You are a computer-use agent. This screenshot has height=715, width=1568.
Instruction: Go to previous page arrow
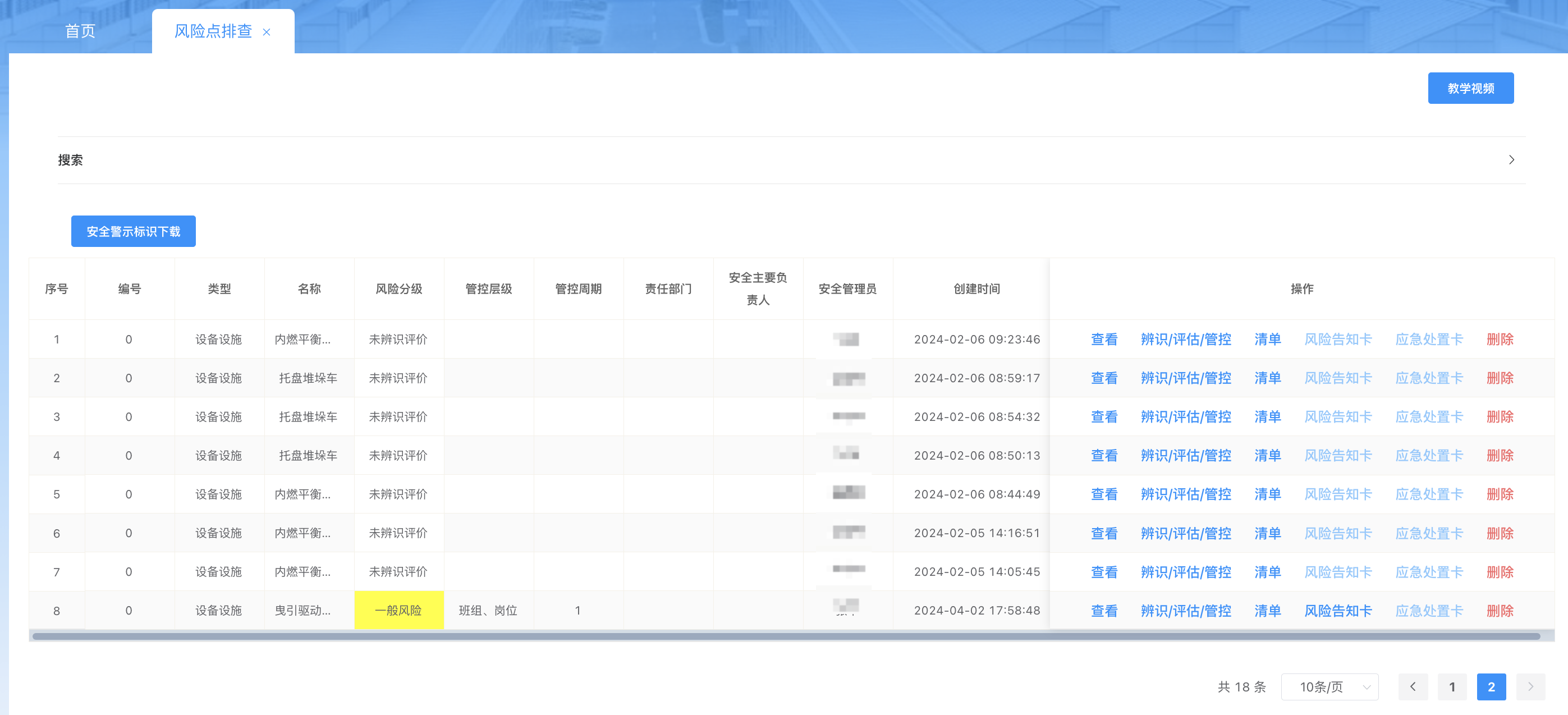click(x=1413, y=686)
